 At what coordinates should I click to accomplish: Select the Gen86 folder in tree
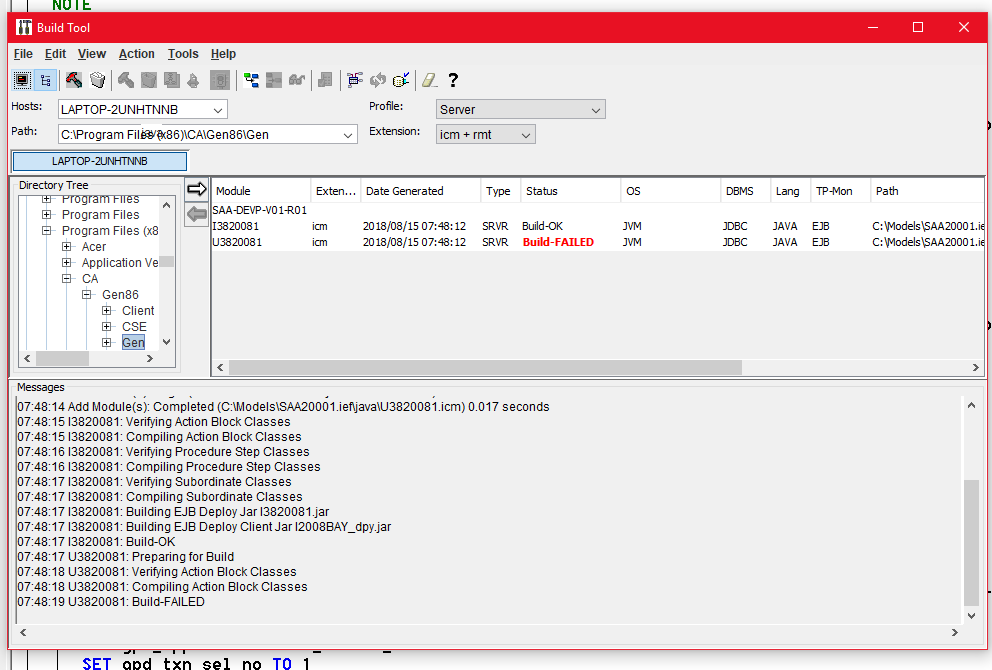pos(120,295)
